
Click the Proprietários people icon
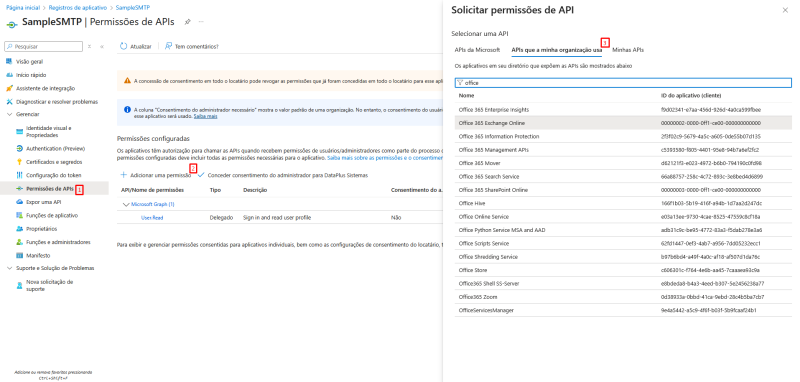[19, 228]
